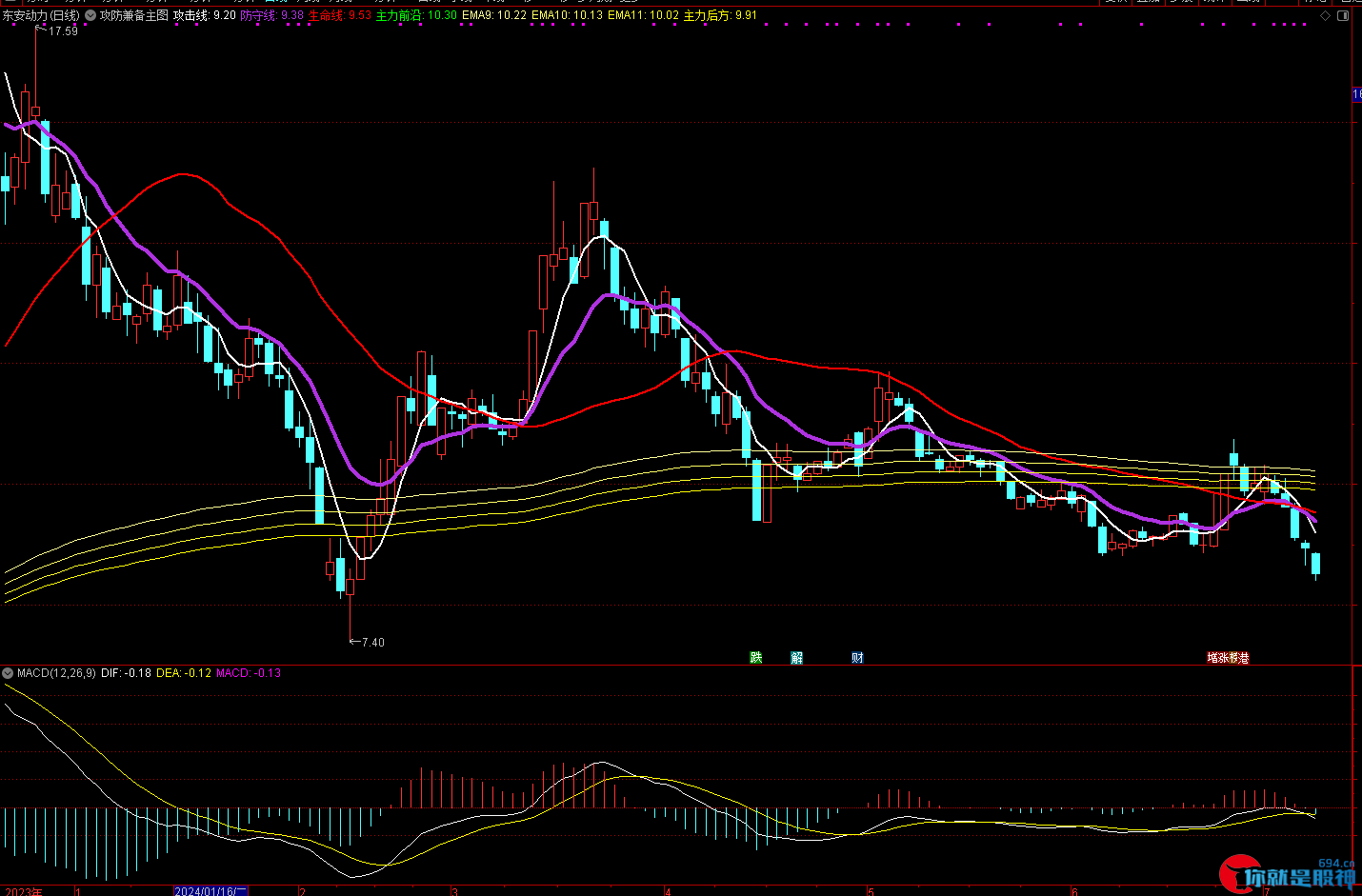Expand the 攻防兼备主图 indicator dropdown arrow
Viewport: 1362px width, 896px height.
pos(90,15)
